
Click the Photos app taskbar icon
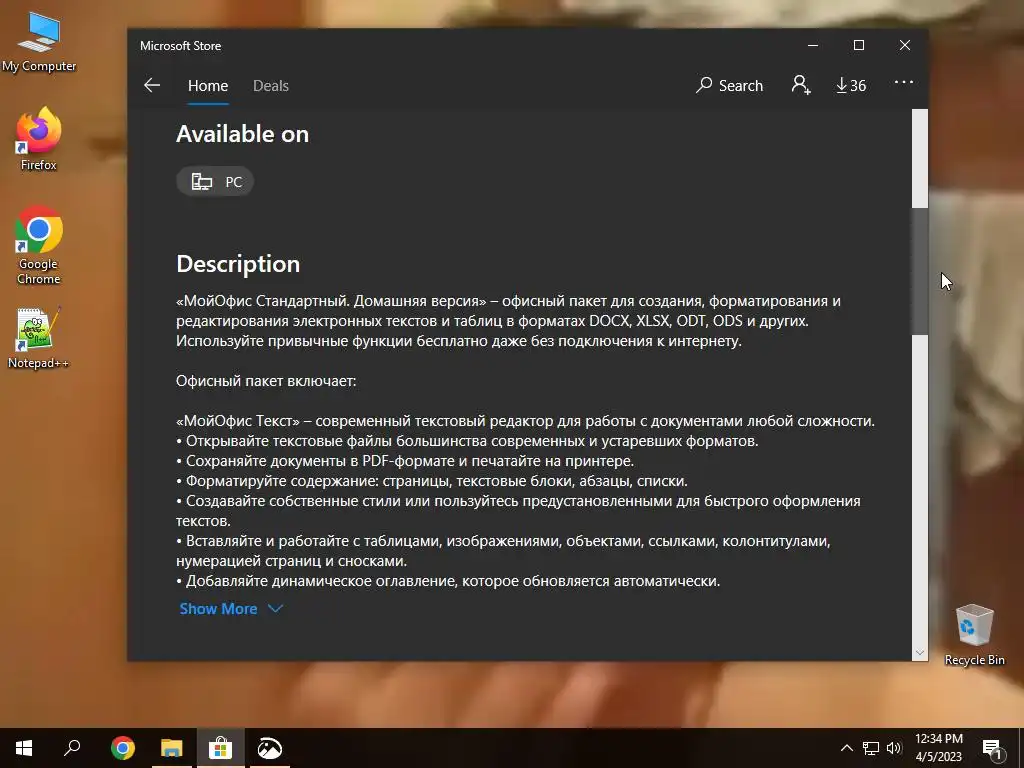coord(270,748)
